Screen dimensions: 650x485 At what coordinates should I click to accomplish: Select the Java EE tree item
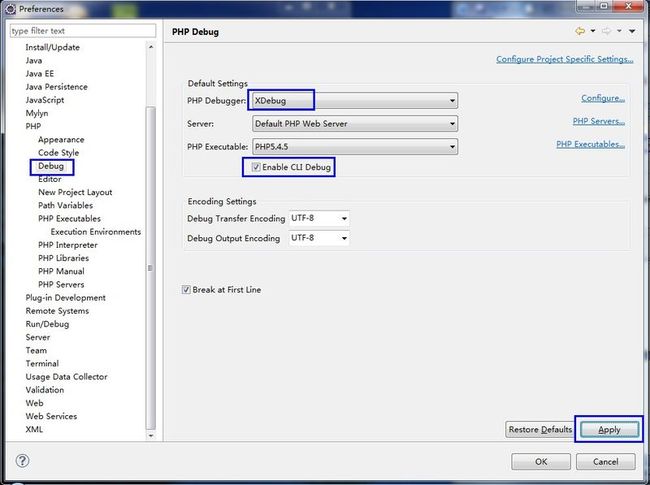point(40,74)
